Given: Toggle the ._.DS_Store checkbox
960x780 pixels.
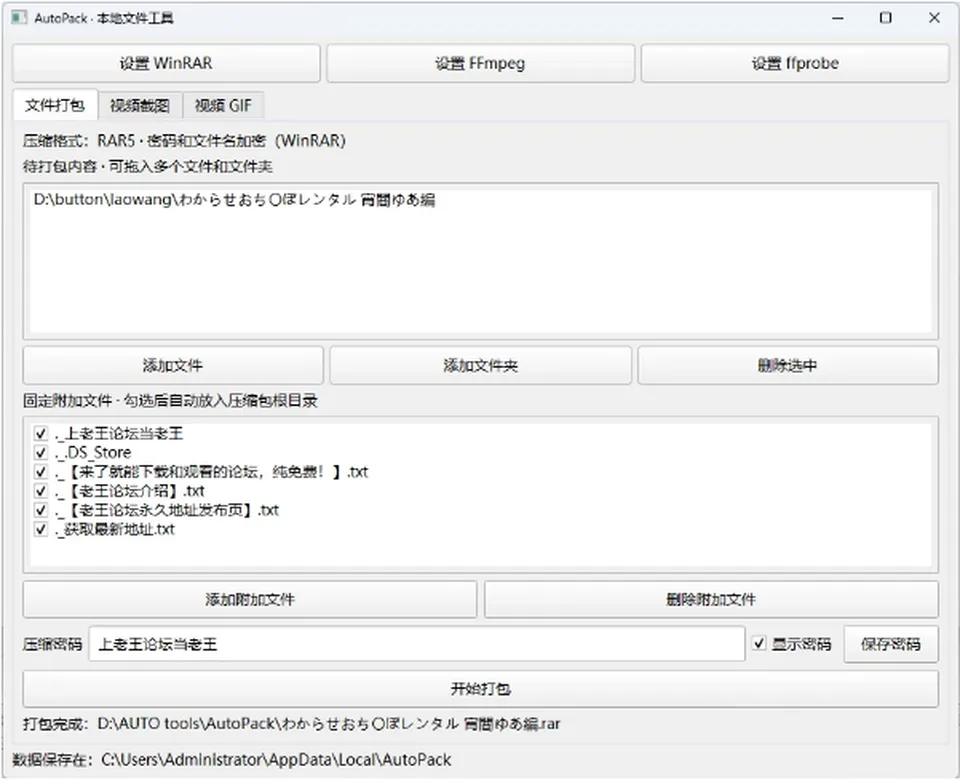Looking at the screenshot, I should pyautogui.click(x=41, y=452).
